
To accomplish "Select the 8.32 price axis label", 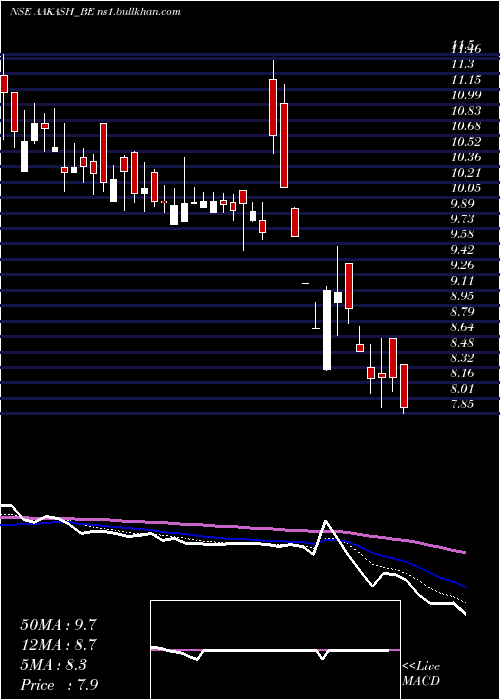I will pos(464,358).
